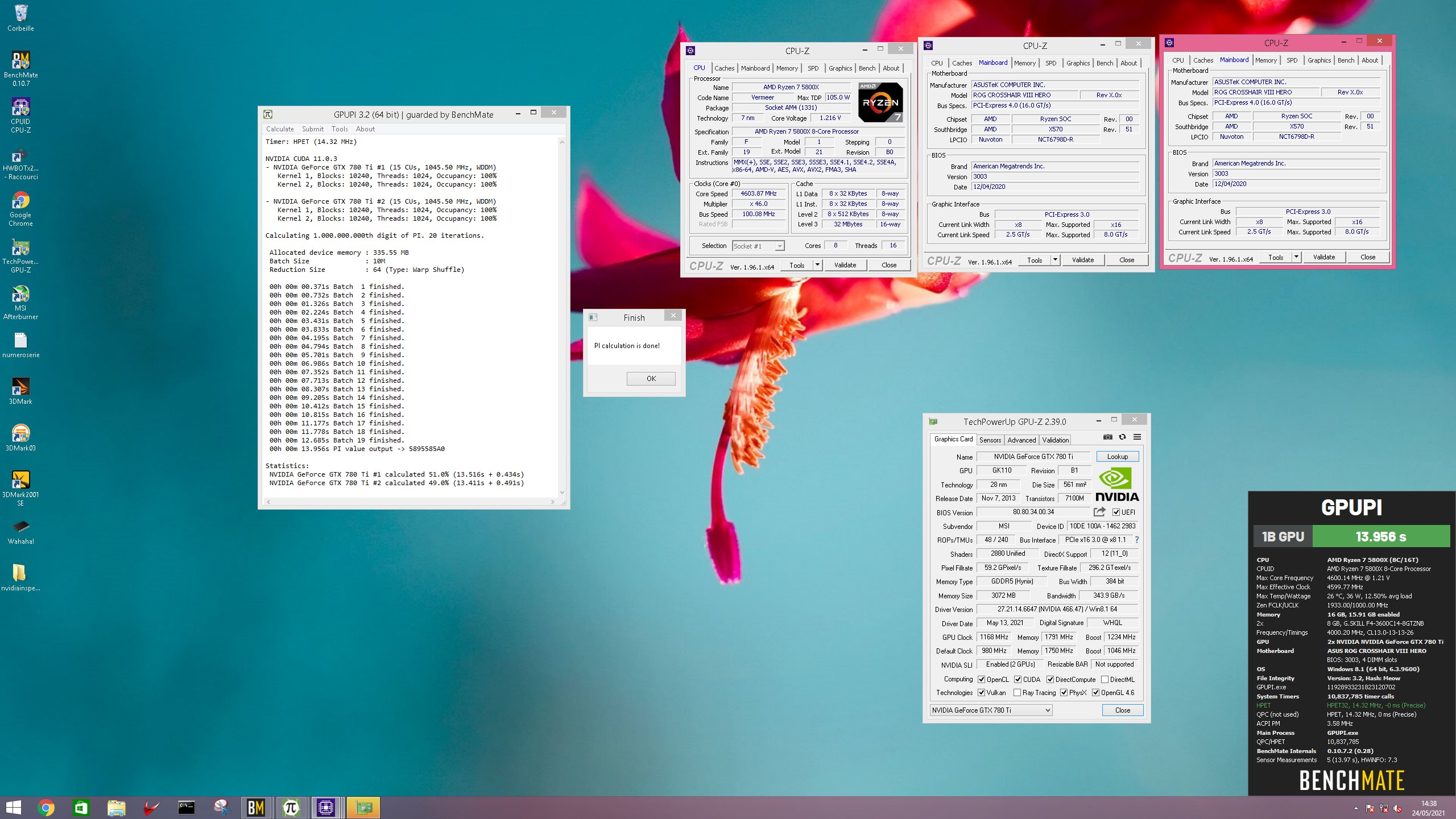The width and height of the screenshot is (1456, 819).
Task: Click the Windows Start button
Action: click(13, 808)
